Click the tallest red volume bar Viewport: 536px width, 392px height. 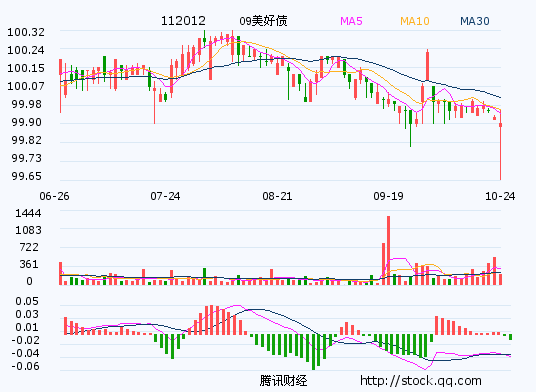coord(388,250)
